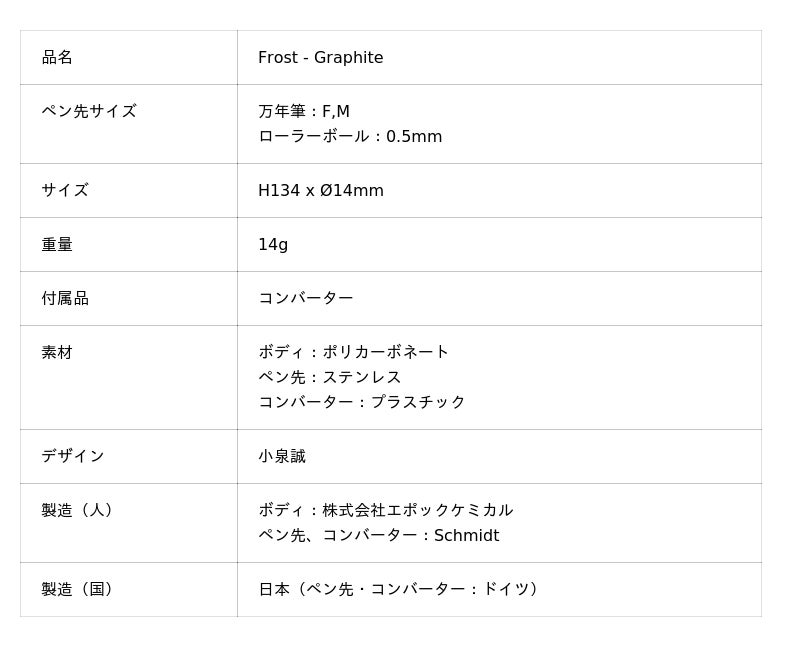Click the ペン先：ステンレス material line
The height and width of the screenshot is (647, 800).
point(330,378)
